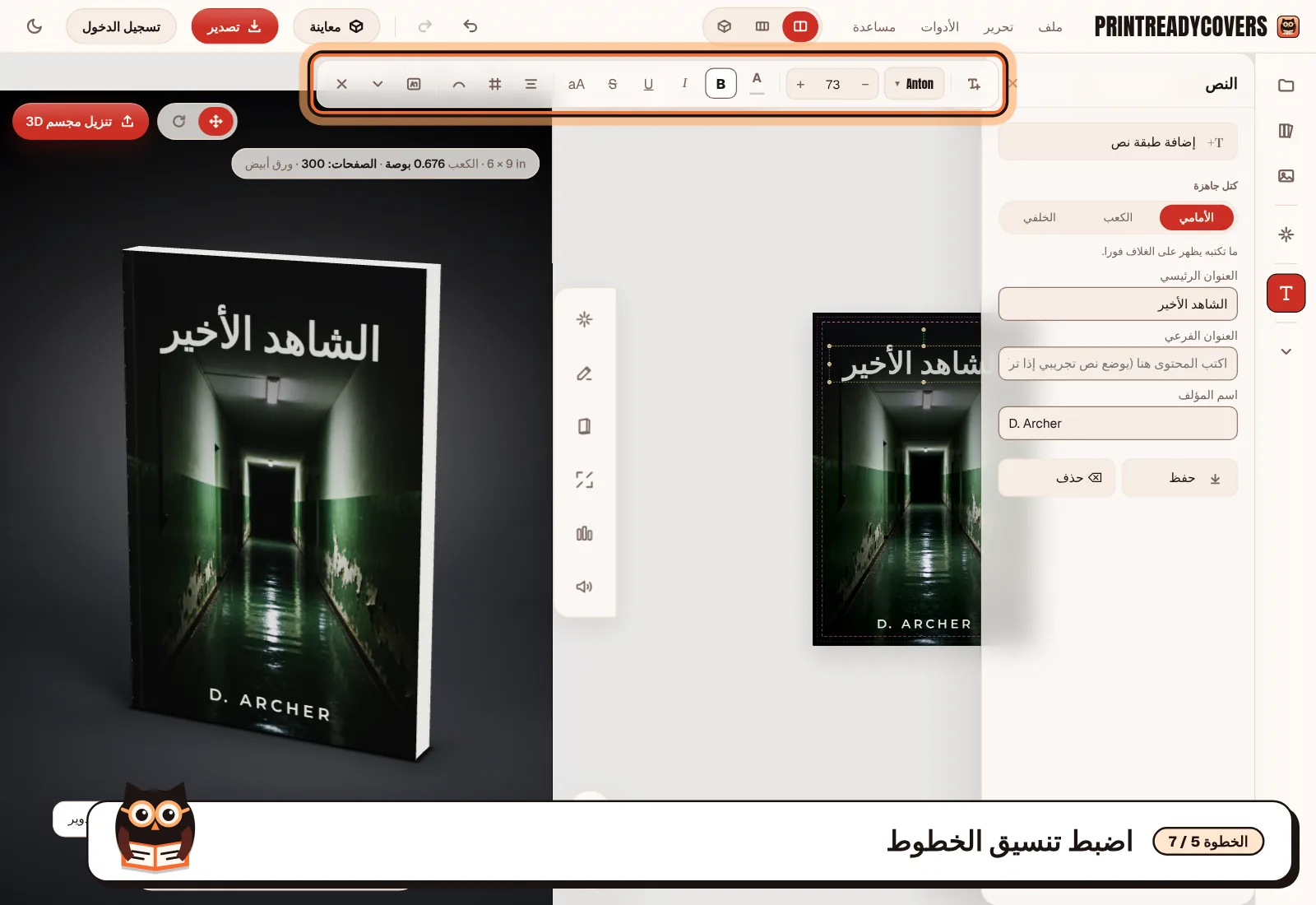Viewport: 1316px width, 905px height.
Task: Switch to the الخلفي back tab
Action: point(1040,218)
